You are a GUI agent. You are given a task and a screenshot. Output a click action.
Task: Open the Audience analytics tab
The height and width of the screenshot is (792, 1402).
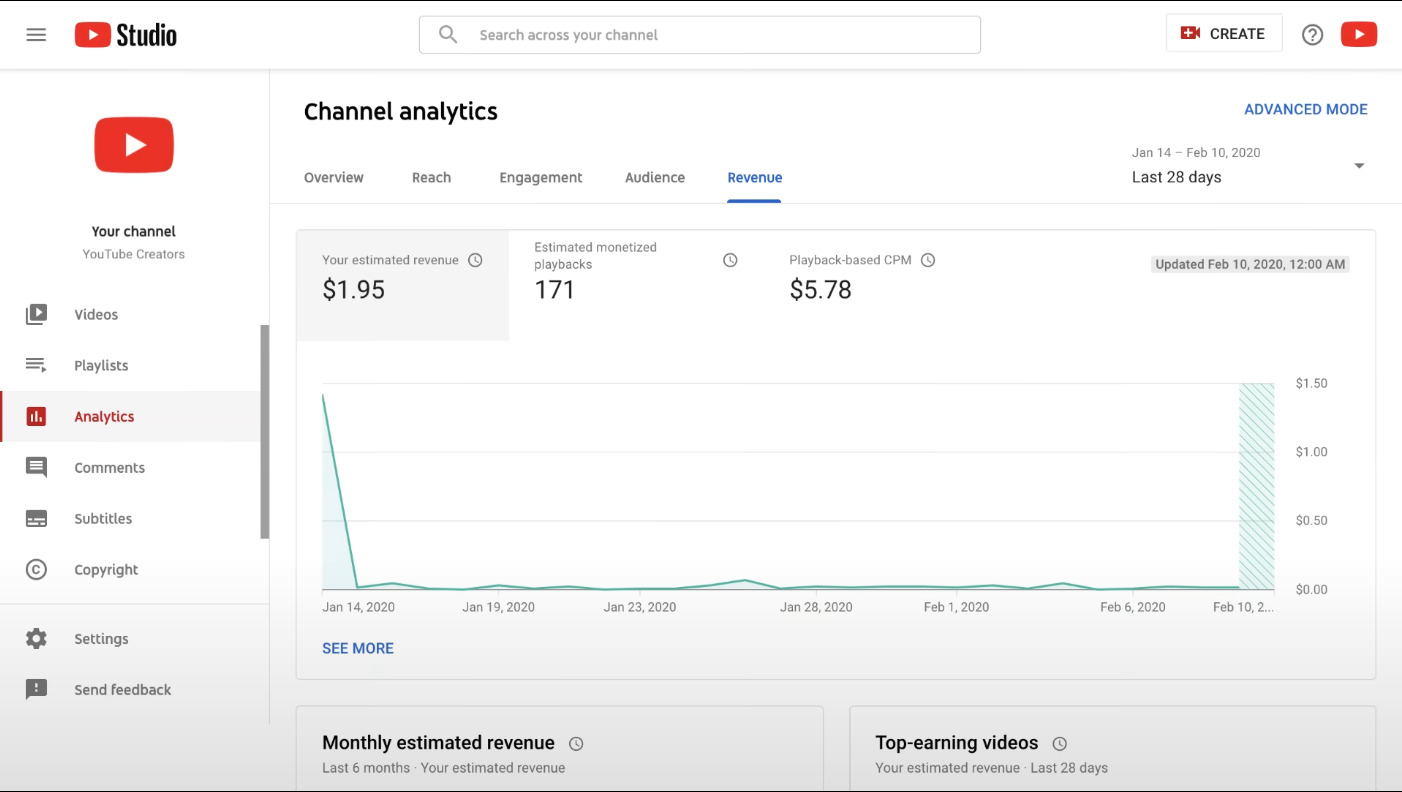tap(654, 177)
